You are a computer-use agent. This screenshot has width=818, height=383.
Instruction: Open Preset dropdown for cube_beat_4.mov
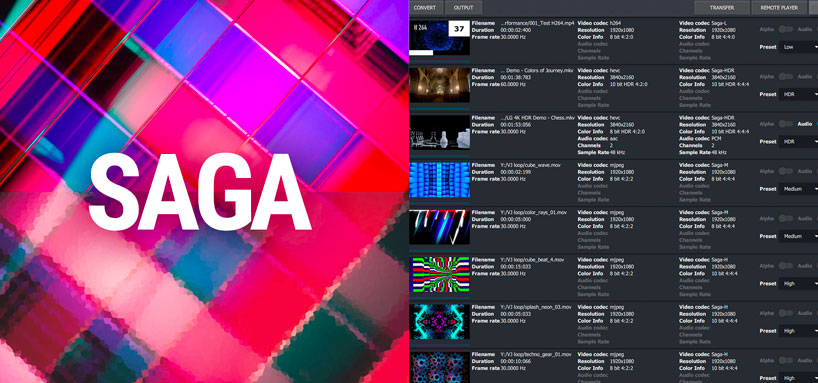click(799, 284)
